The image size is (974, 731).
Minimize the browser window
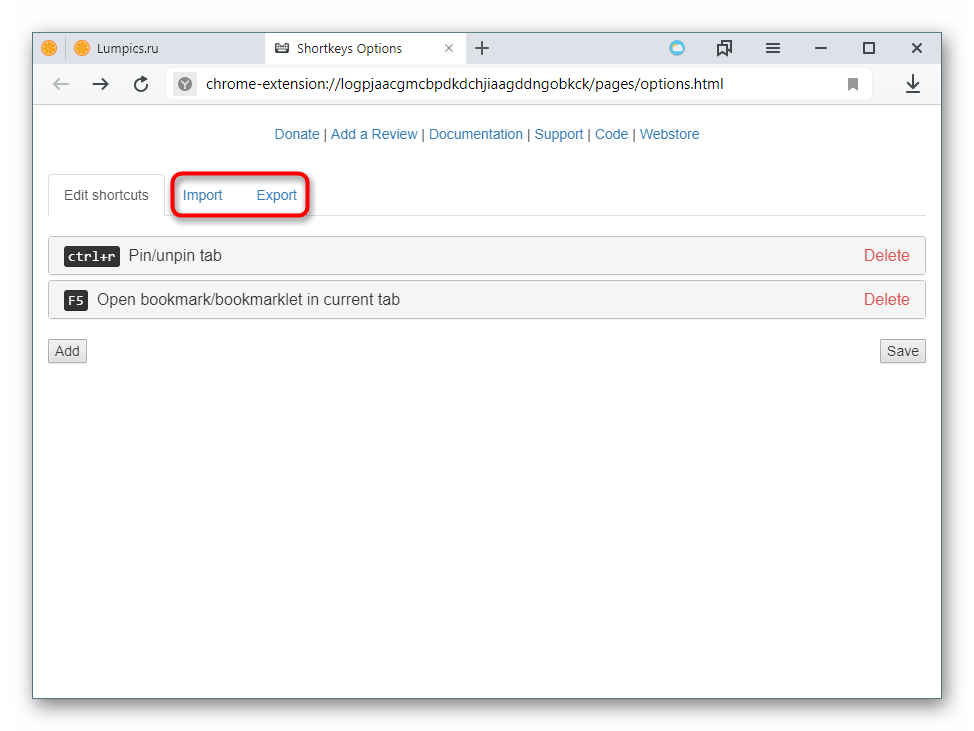821,48
